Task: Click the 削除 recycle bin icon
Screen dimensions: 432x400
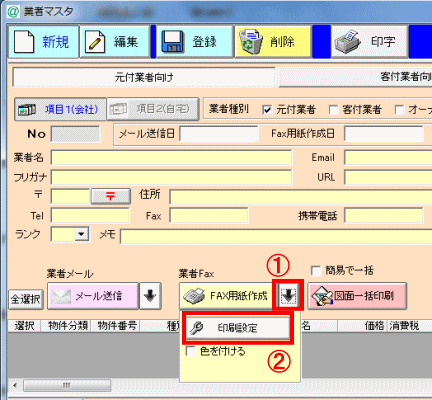Action: (251, 41)
